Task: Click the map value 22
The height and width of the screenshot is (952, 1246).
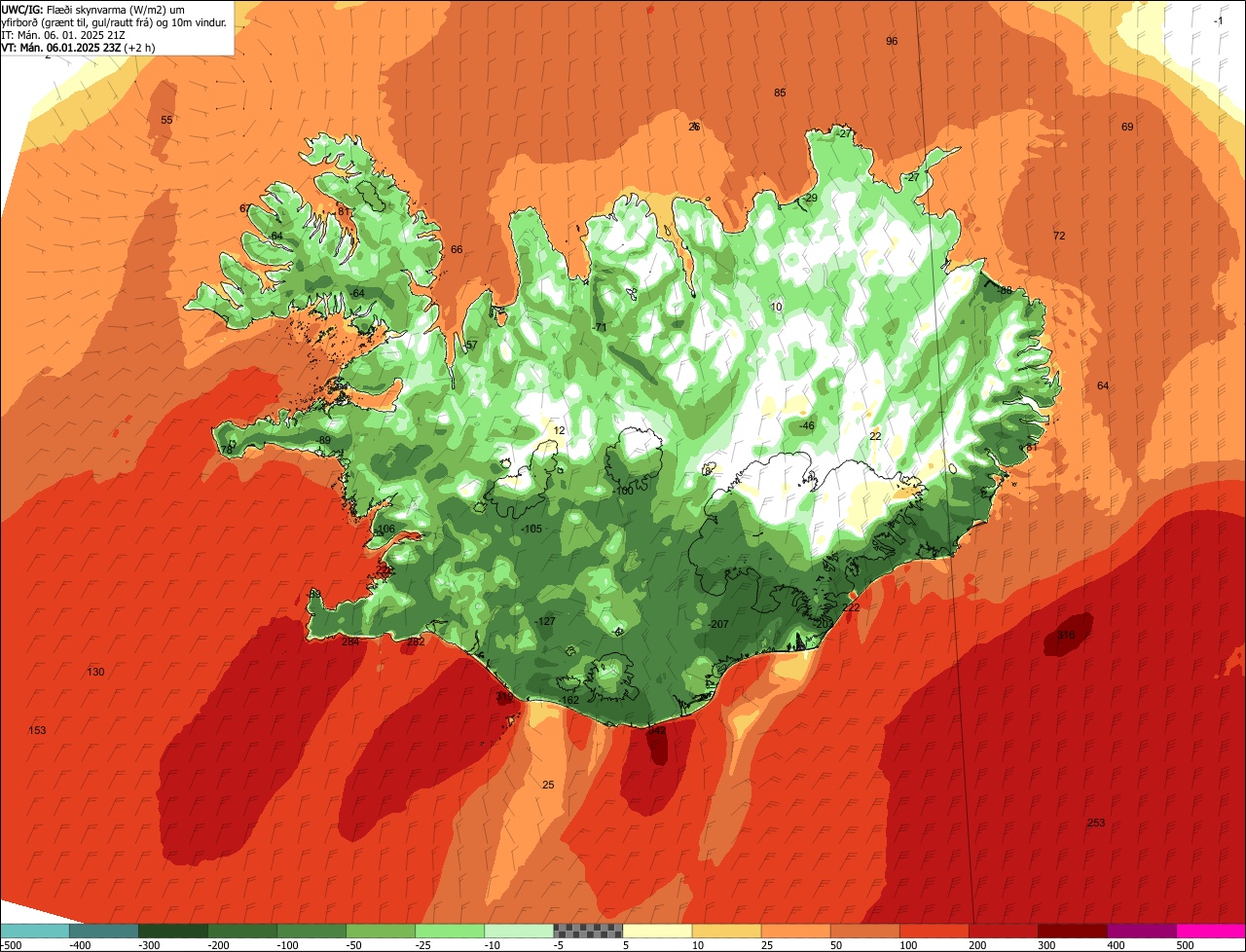Action: pos(875,436)
